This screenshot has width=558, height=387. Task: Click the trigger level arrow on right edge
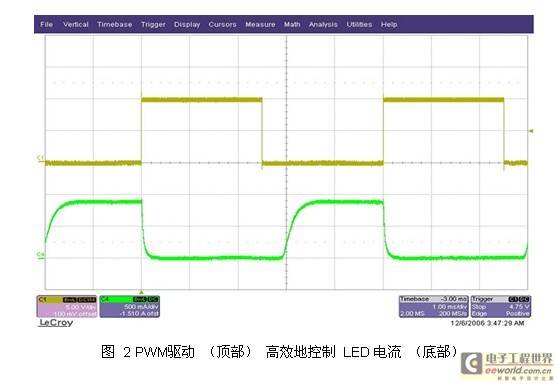(531, 131)
